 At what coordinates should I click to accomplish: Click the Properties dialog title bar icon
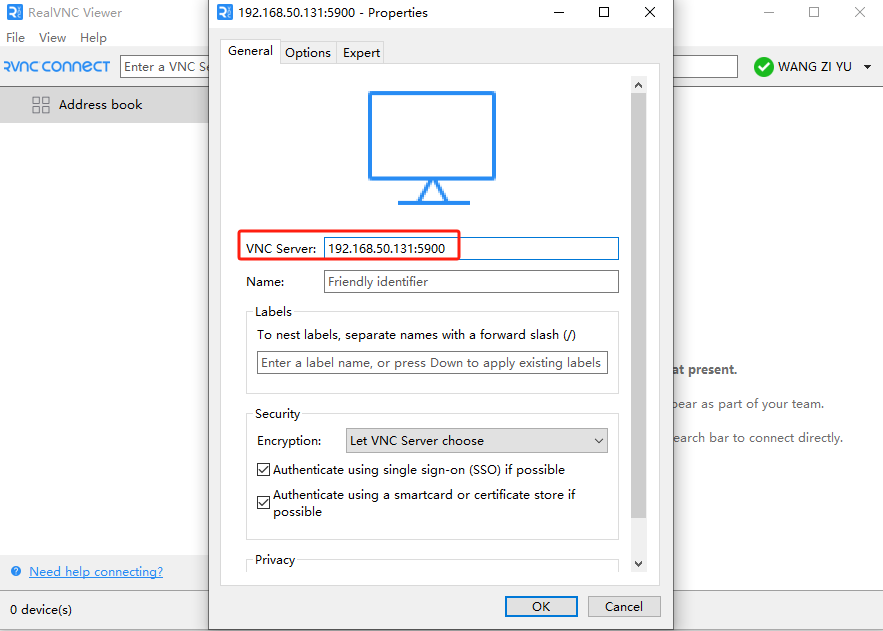tap(225, 12)
